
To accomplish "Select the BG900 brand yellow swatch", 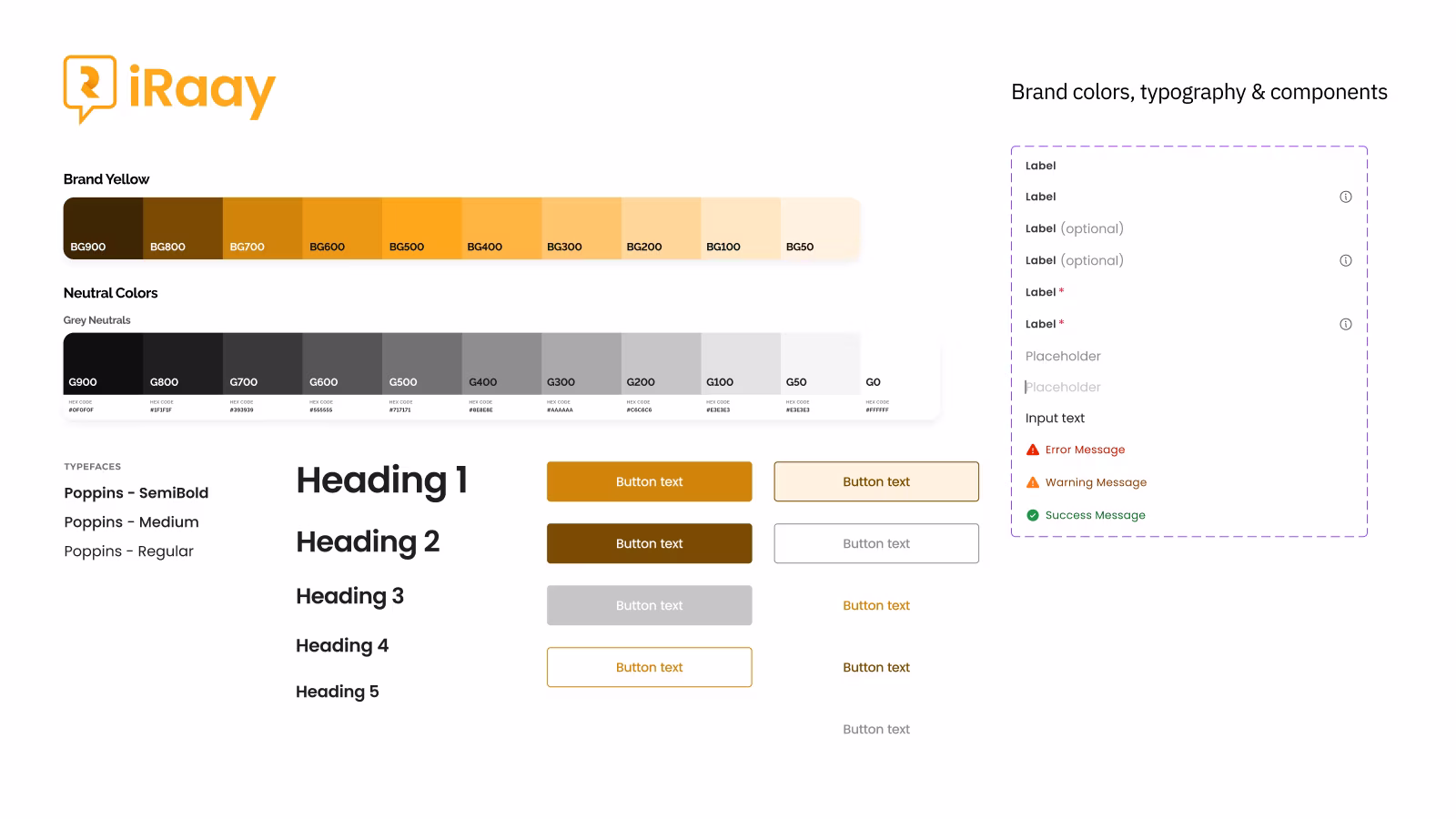I will coord(103,228).
